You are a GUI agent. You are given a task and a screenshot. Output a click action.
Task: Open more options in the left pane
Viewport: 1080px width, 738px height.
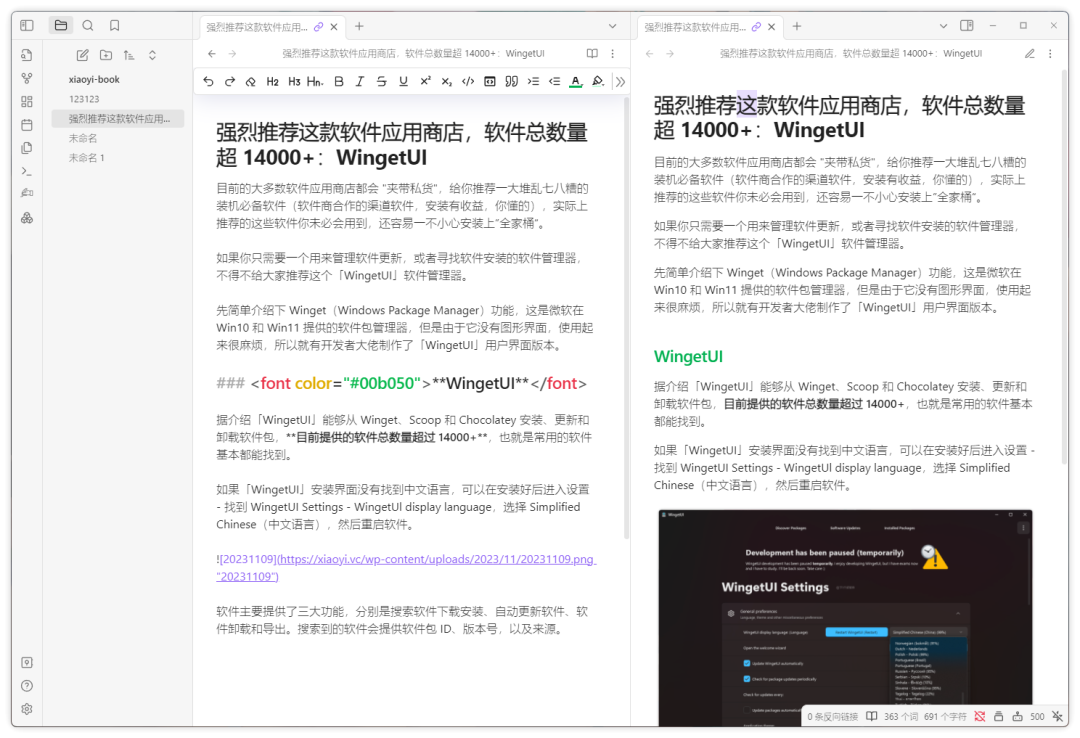point(612,53)
